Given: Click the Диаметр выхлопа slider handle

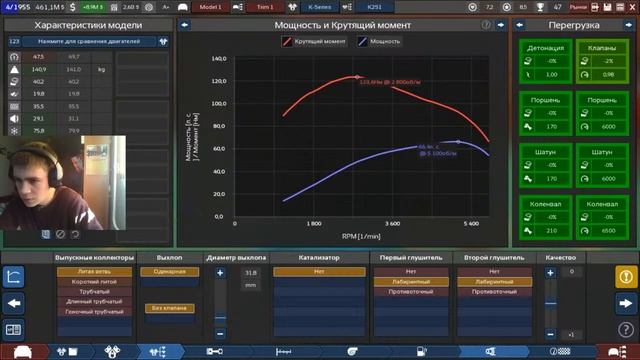Looking at the screenshot, I should [220, 317].
